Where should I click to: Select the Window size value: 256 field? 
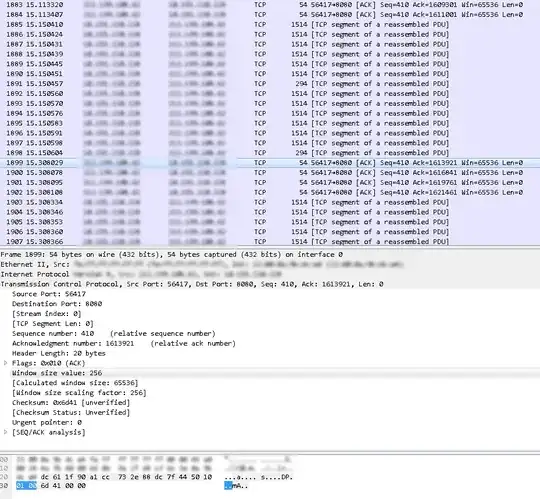[x=57, y=373]
